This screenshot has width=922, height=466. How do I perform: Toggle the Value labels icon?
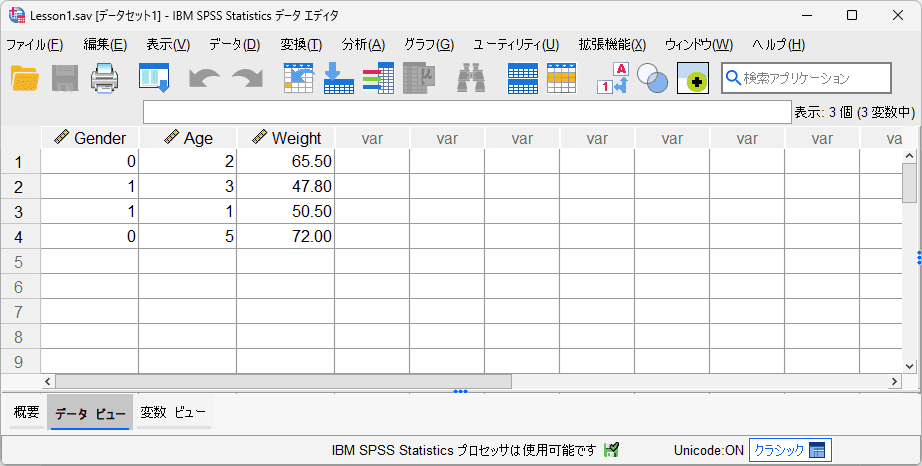pyautogui.click(x=613, y=78)
